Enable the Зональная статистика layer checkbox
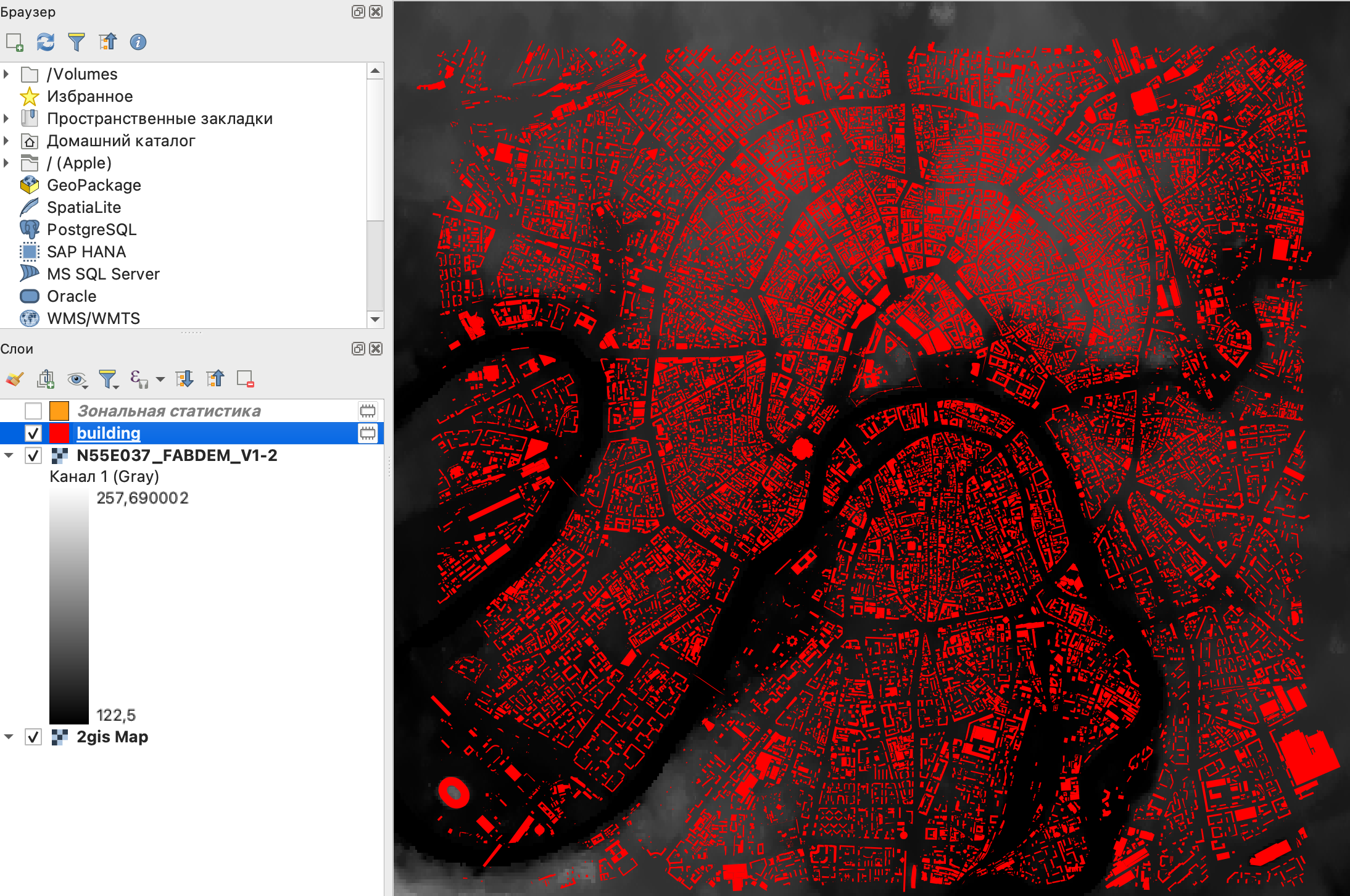 33,411
